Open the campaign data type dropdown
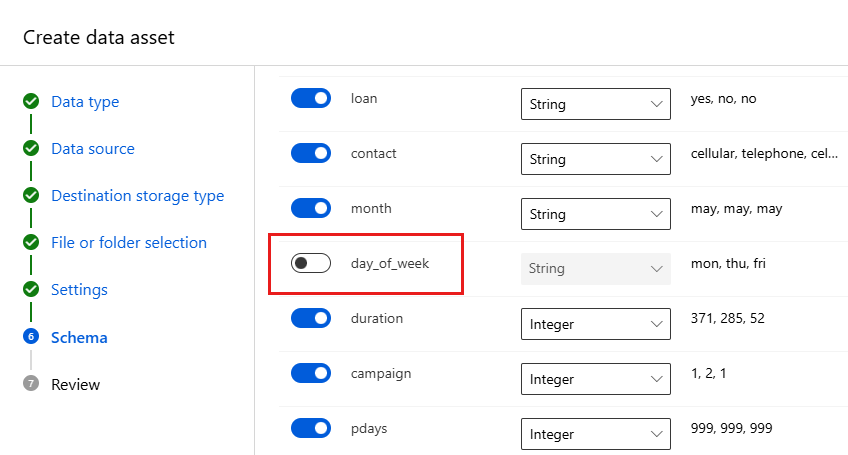 click(x=596, y=379)
